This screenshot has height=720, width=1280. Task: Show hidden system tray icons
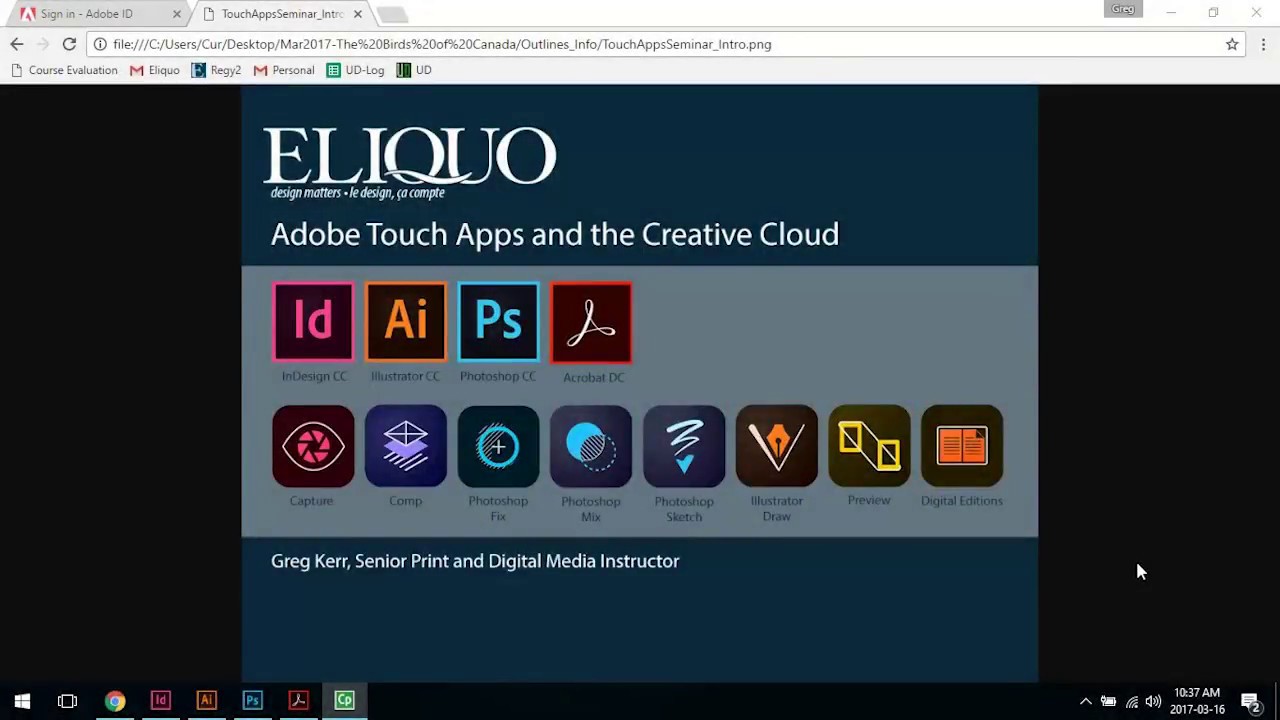click(x=1086, y=702)
